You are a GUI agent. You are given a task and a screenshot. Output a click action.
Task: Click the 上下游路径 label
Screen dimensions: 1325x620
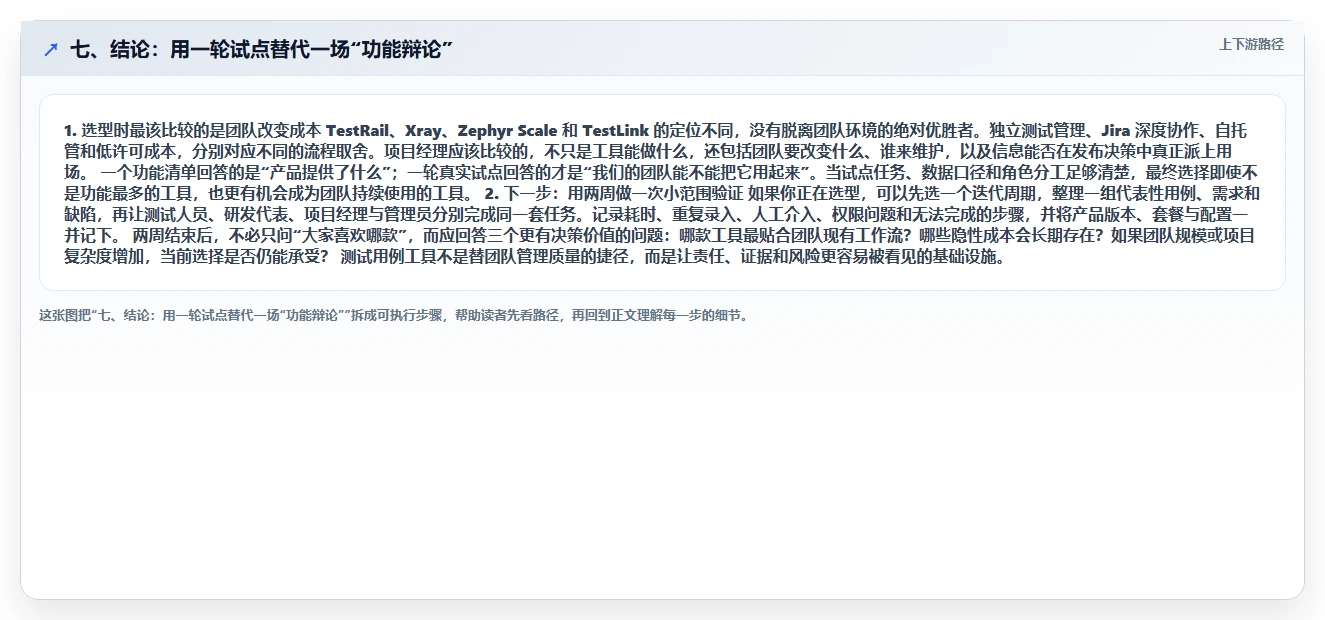click(1251, 44)
